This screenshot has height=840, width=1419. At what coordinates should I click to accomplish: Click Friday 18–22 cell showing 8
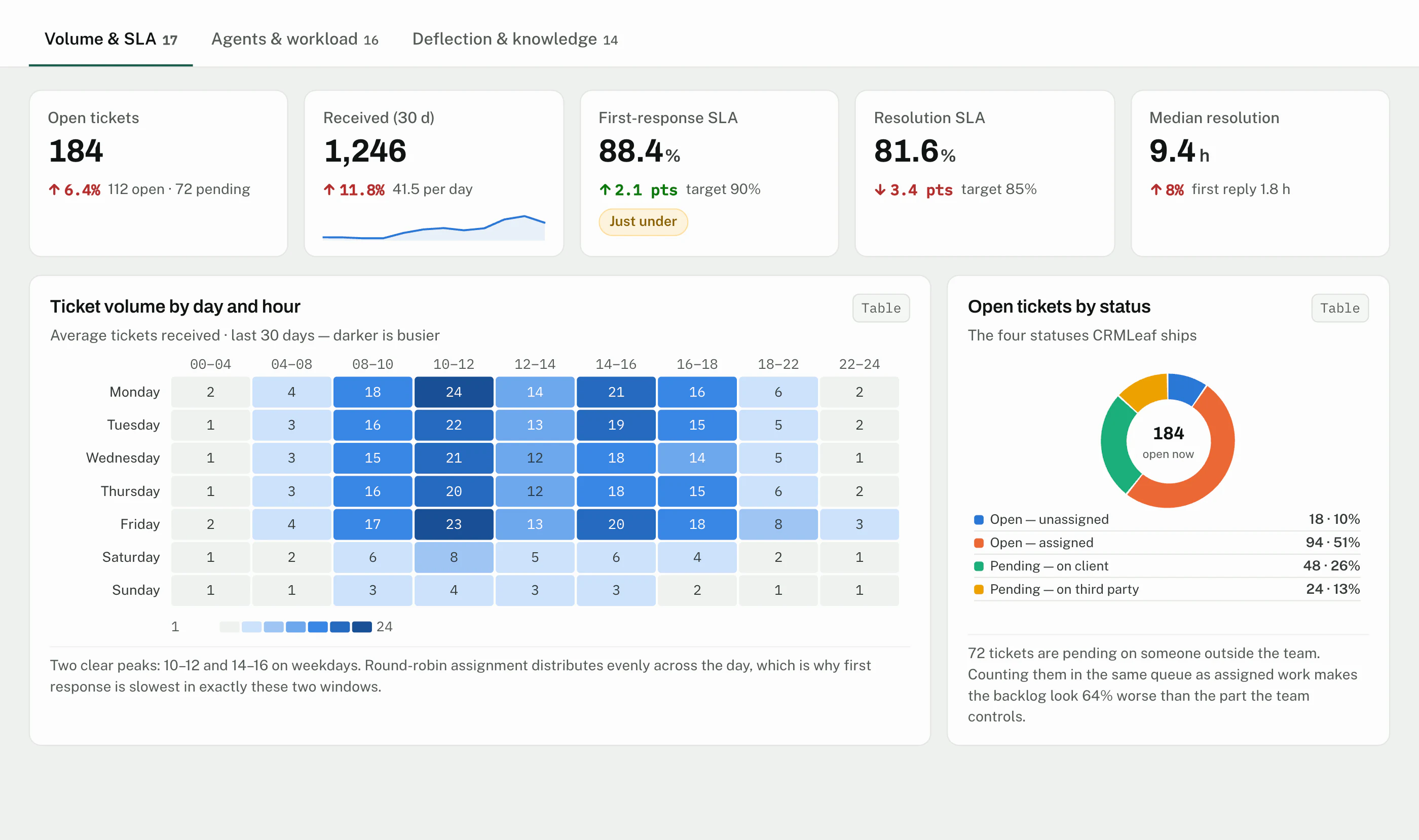(778, 524)
